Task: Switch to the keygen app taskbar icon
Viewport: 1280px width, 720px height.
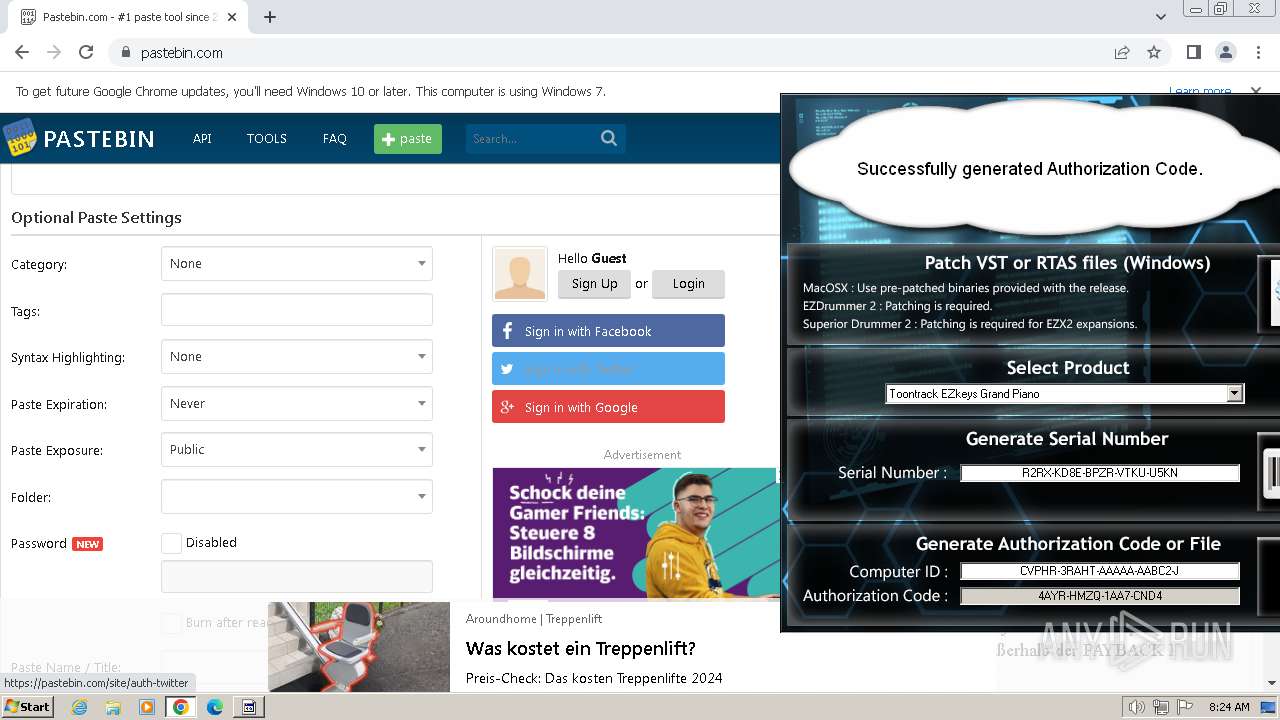Action: coord(249,707)
